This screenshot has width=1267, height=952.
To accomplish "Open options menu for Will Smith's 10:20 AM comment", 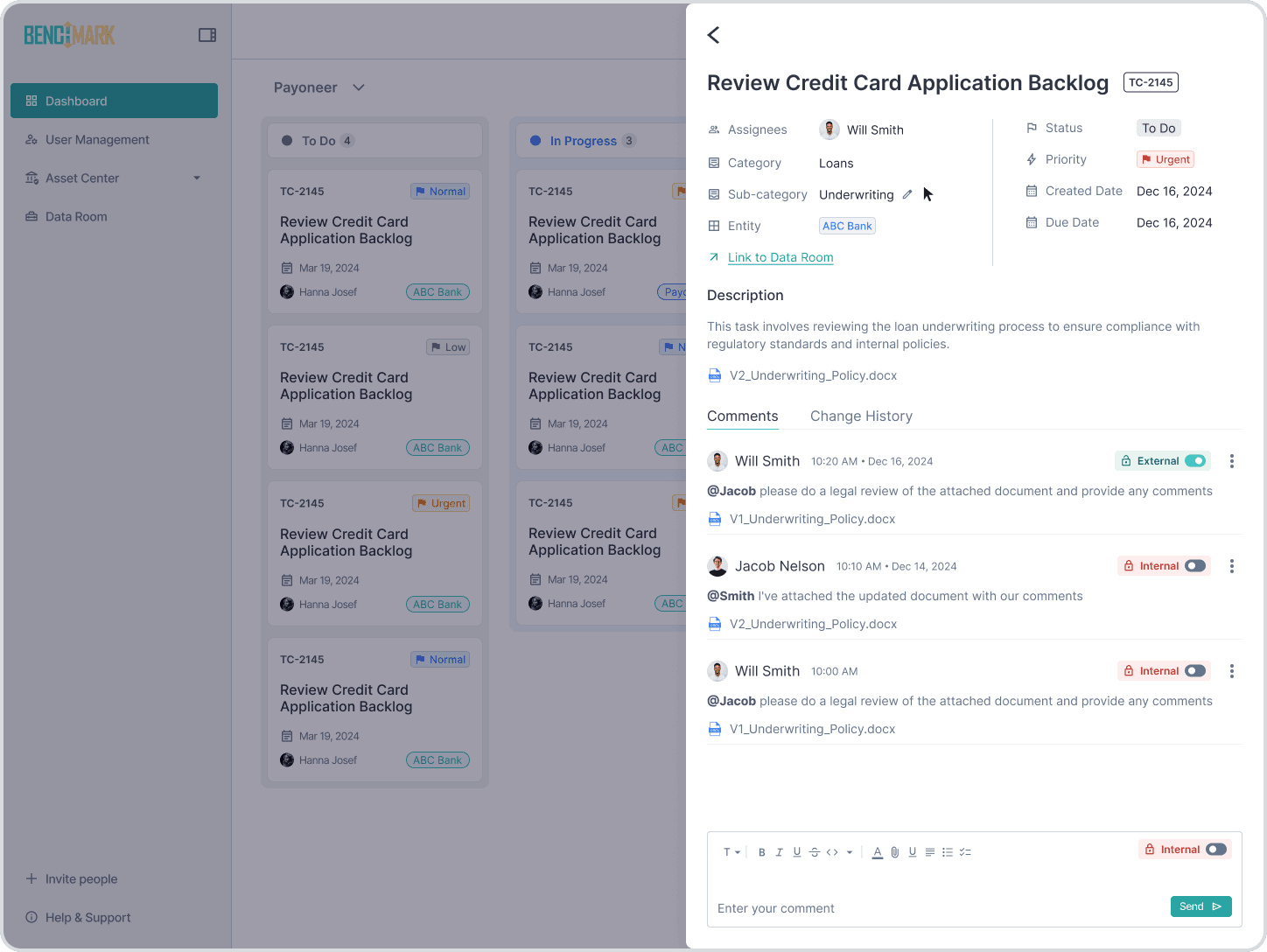I will tap(1232, 461).
